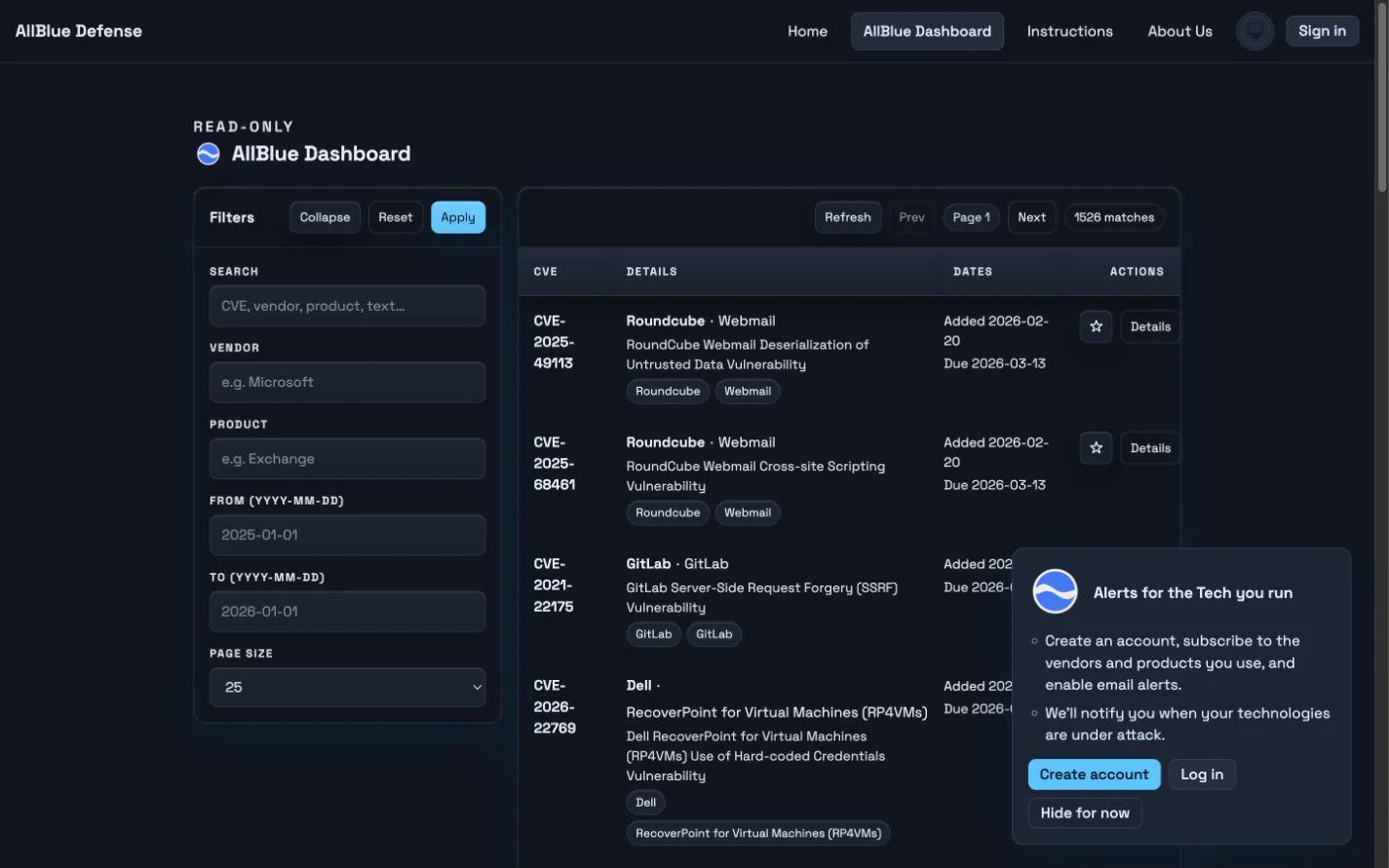Star the CVE-2025-49113 Roundcube entry

(1096, 326)
